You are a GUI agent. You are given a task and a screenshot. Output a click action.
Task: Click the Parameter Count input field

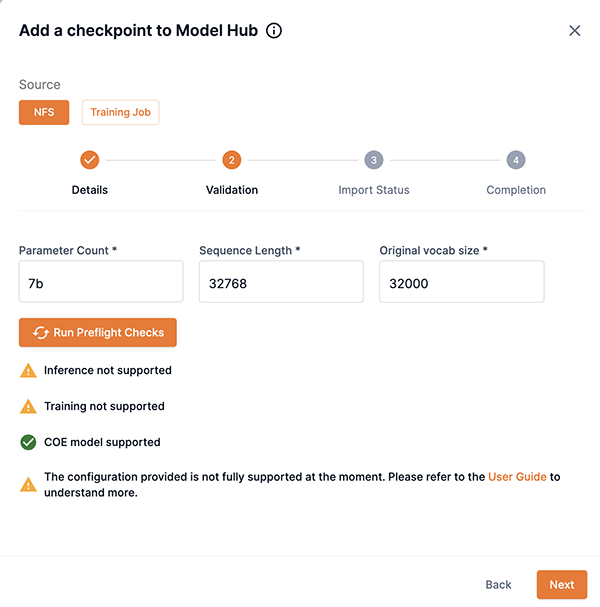click(x=101, y=283)
